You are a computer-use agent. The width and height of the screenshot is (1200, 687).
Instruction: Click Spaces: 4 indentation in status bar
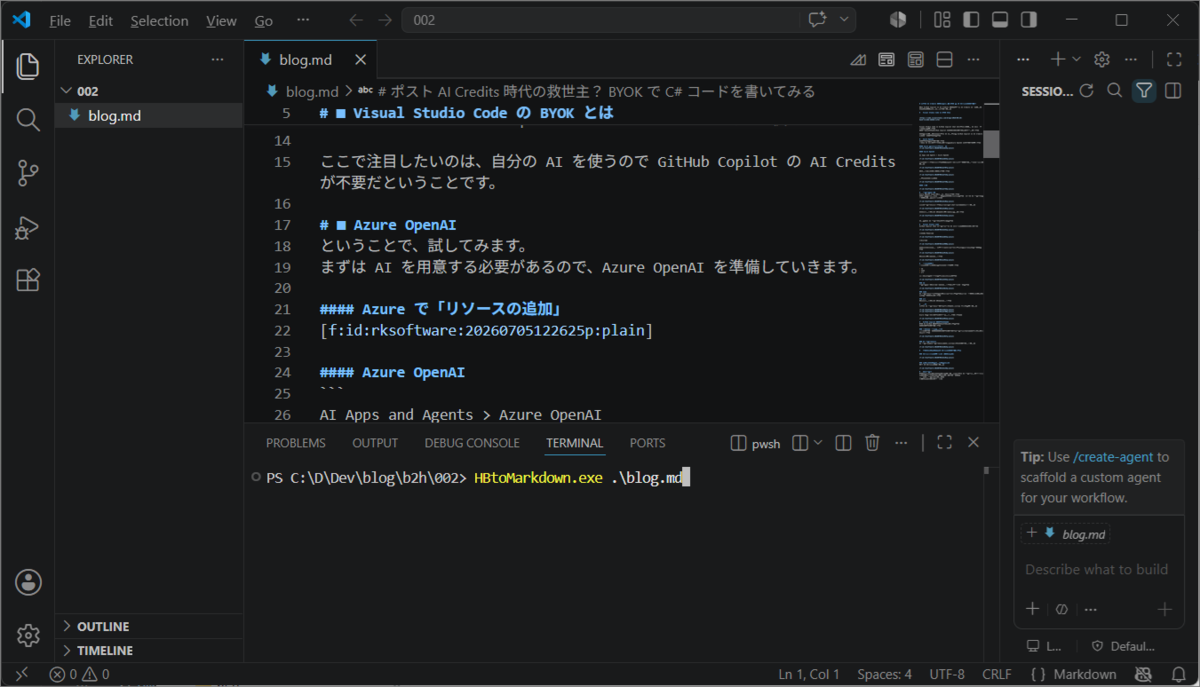tap(885, 674)
